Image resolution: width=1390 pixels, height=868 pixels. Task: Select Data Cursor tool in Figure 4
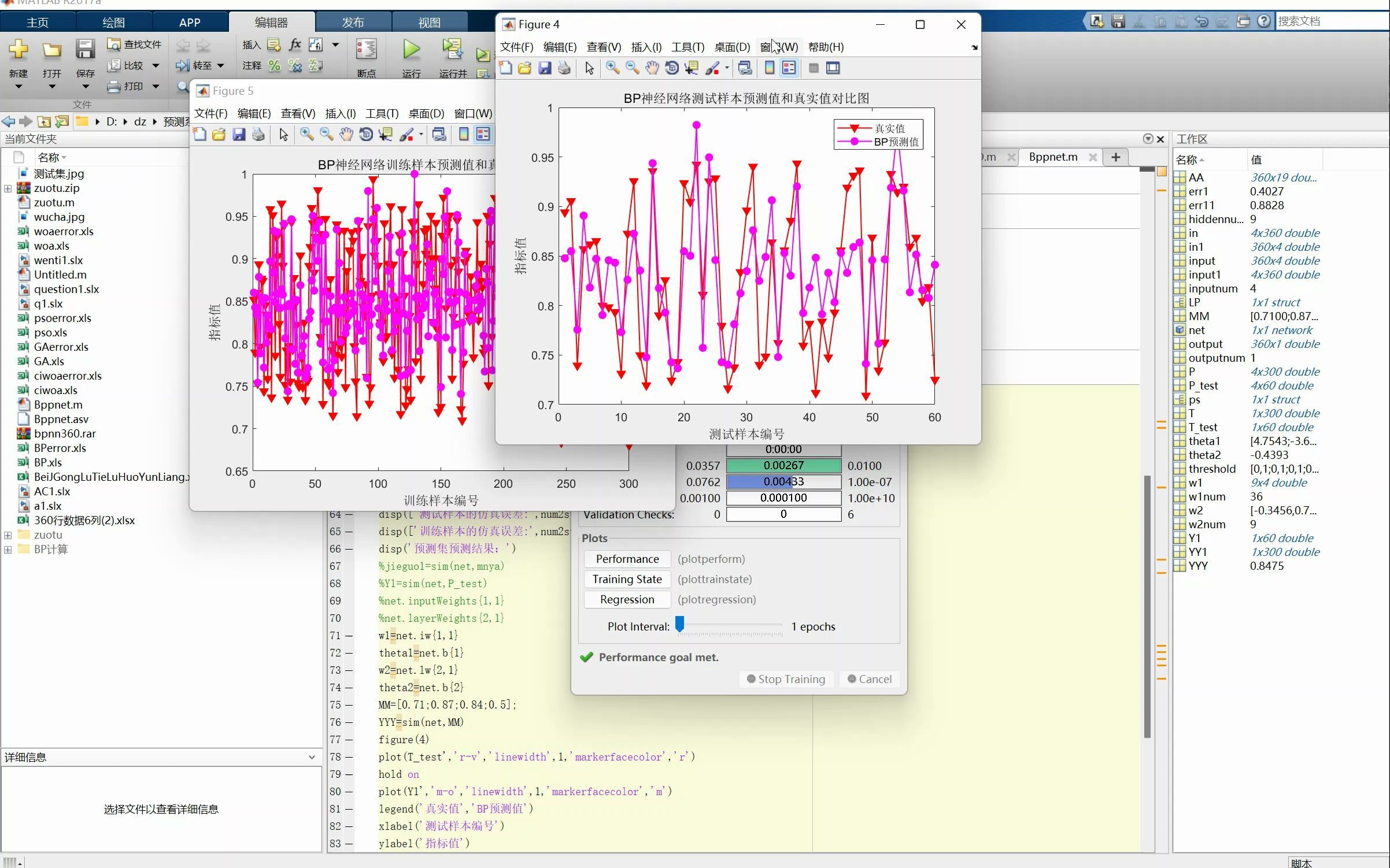691,68
